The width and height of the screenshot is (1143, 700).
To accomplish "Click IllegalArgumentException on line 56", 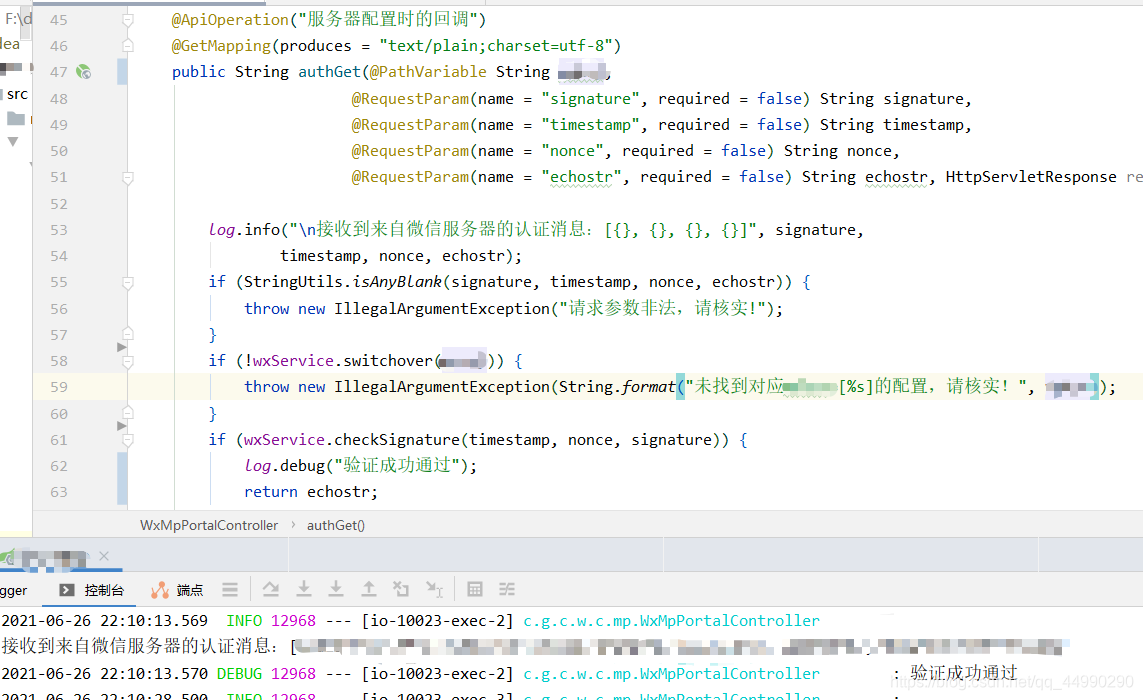I will point(442,308).
